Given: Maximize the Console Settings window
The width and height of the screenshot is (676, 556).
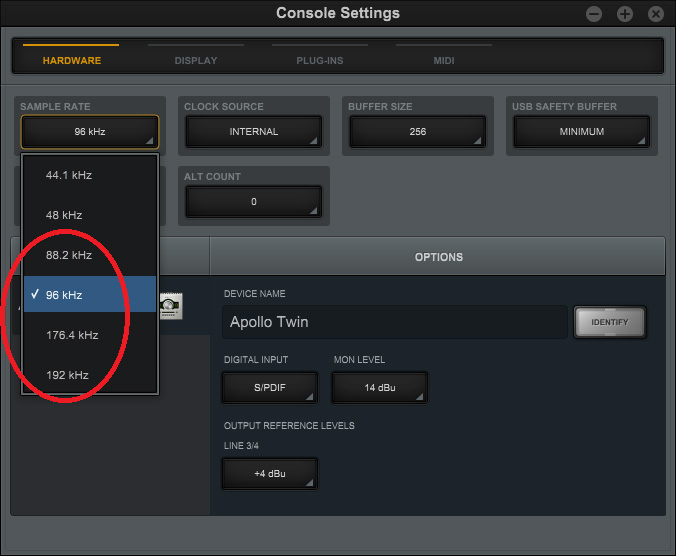Looking at the screenshot, I should coord(625,14).
